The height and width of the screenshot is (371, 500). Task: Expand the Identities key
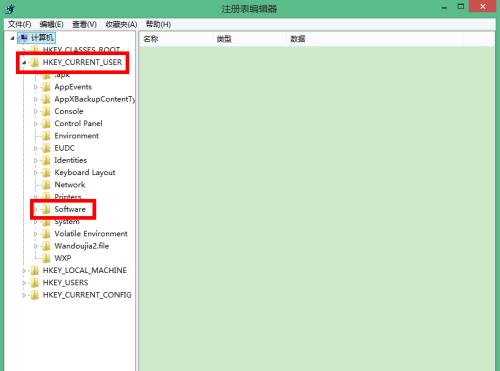click(36, 160)
